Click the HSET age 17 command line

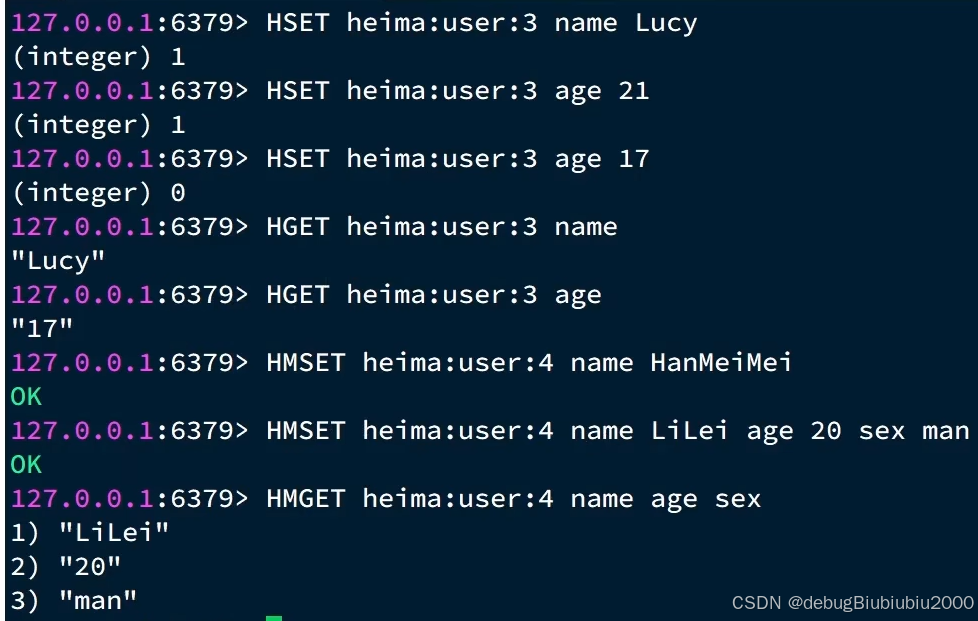[x=331, y=159]
